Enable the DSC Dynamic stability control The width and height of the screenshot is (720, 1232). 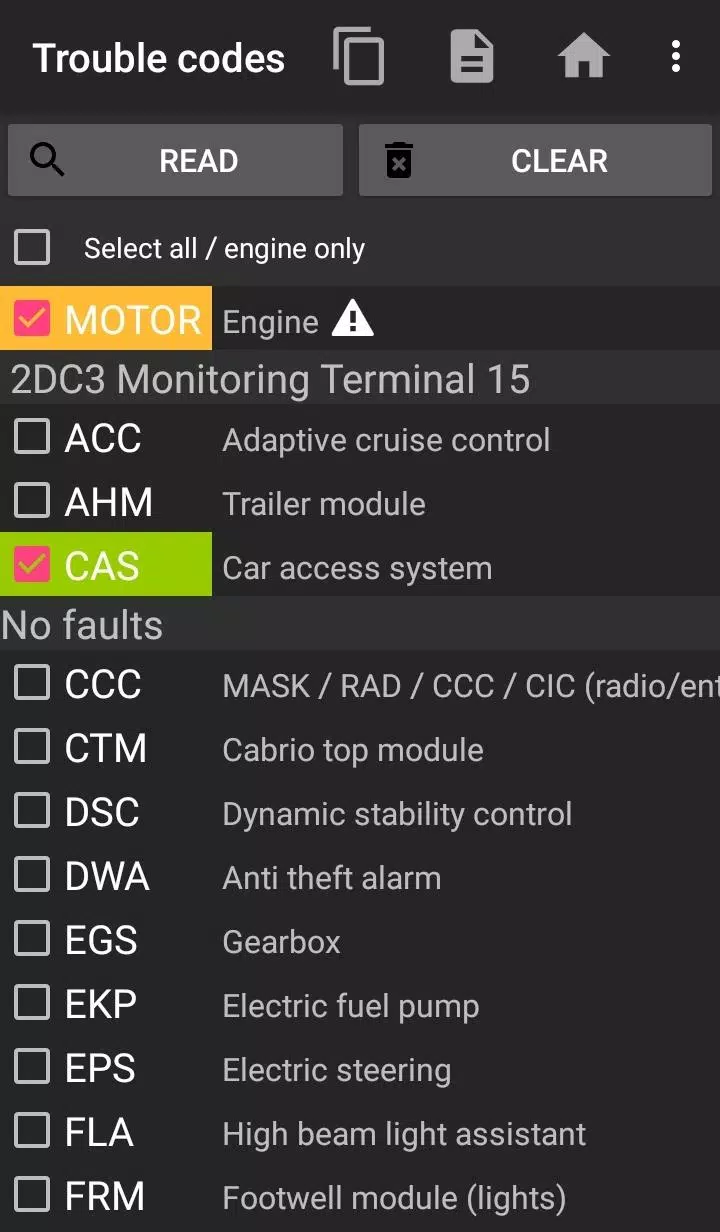pyautogui.click(x=31, y=811)
